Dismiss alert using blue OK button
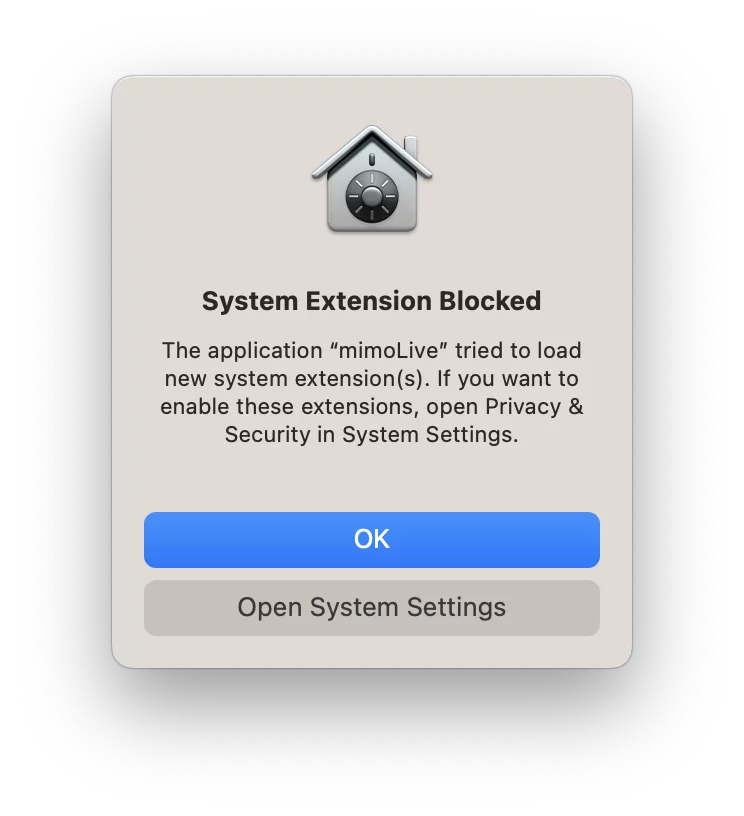744x816 pixels. point(371,540)
